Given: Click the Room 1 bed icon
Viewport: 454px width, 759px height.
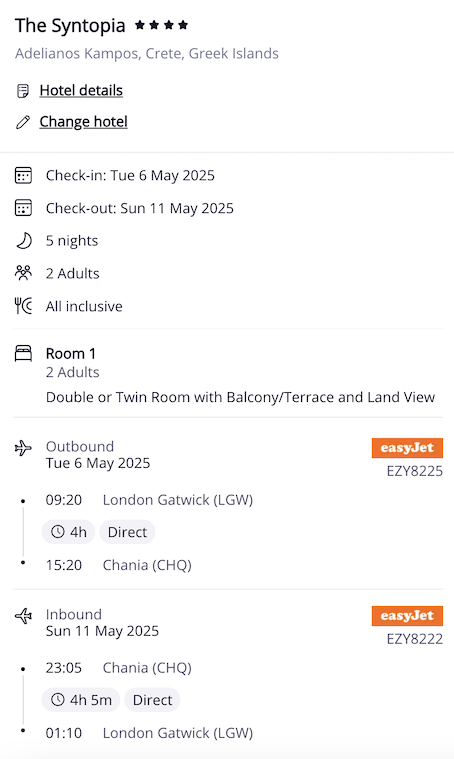Looking at the screenshot, I should 23,354.
